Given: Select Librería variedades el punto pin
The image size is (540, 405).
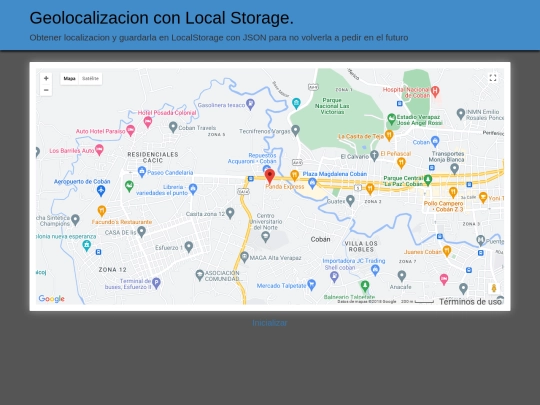Looking at the screenshot, I should click(x=193, y=189).
